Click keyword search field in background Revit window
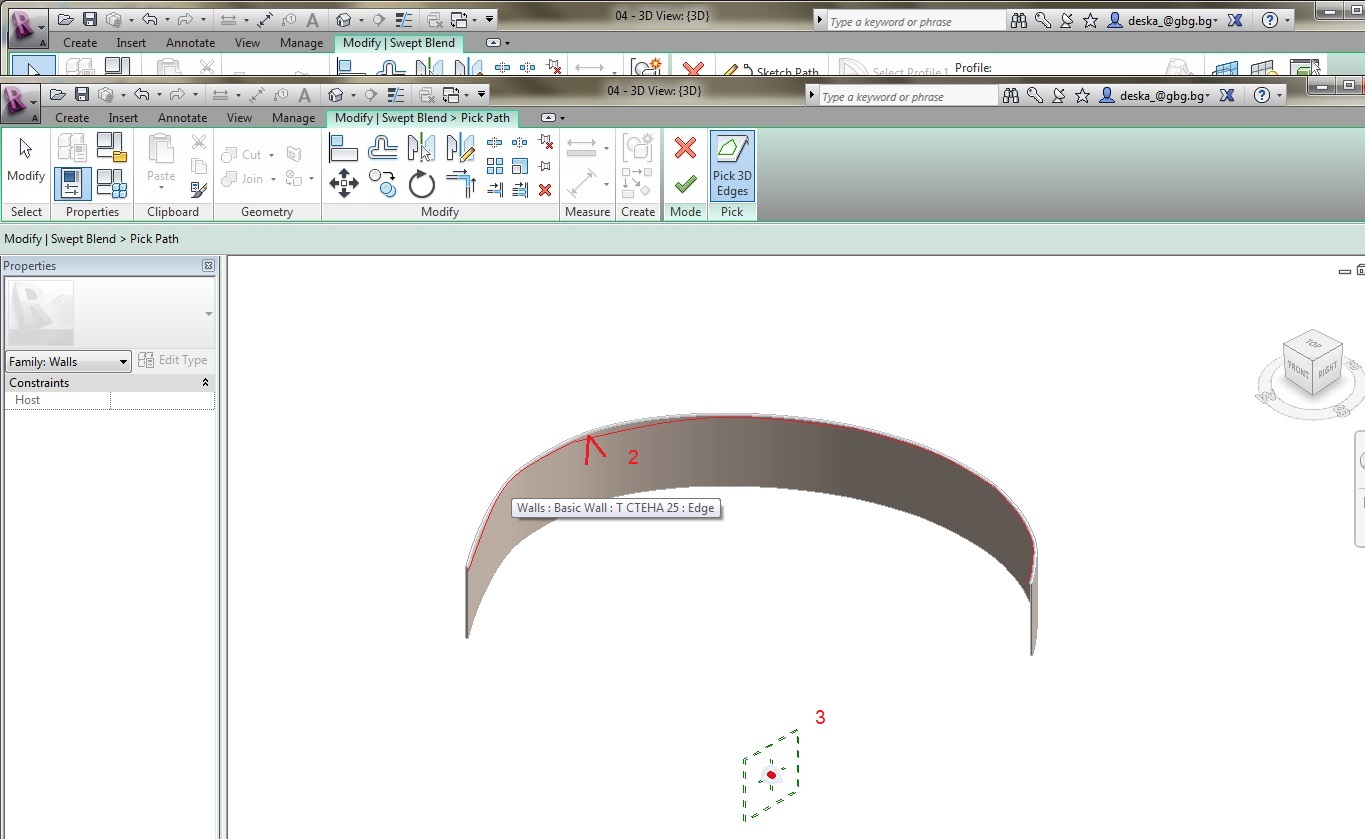The height and width of the screenshot is (839, 1365). (x=916, y=22)
